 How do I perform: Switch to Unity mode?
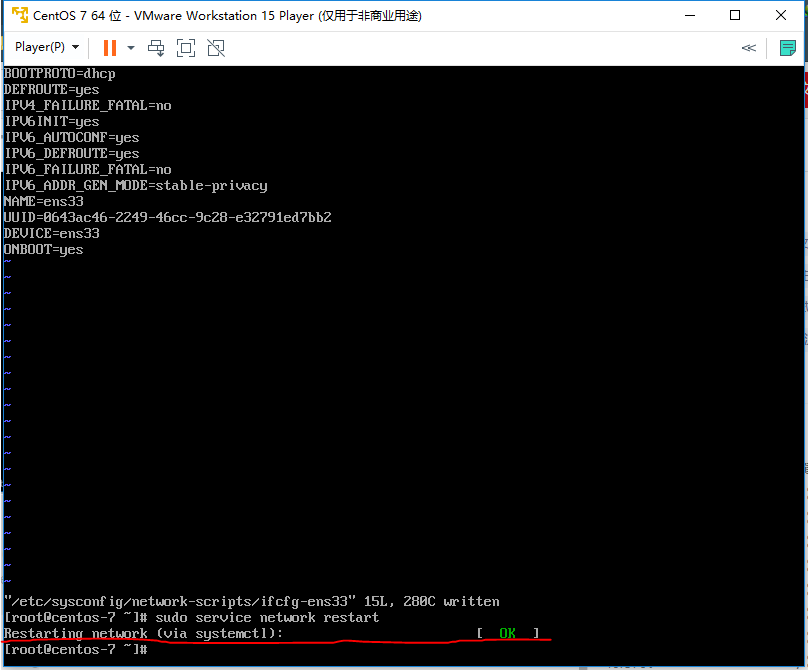216,47
